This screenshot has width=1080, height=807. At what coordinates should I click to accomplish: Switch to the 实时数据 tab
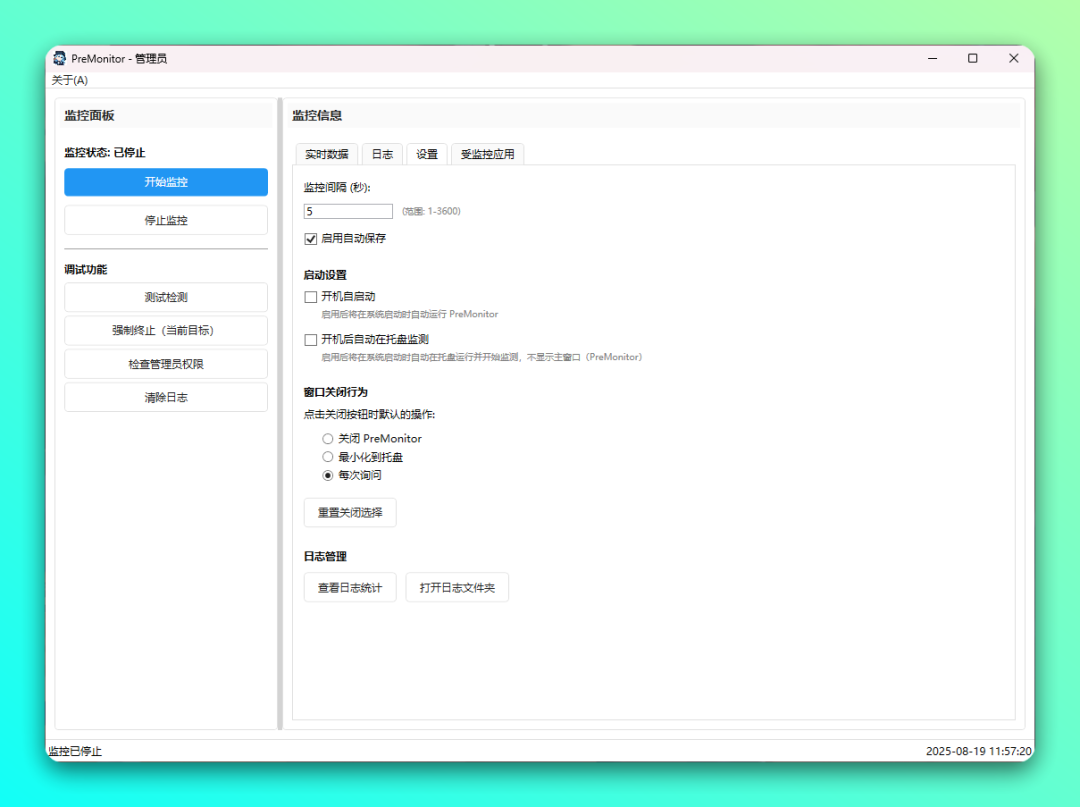coord(326,154)
